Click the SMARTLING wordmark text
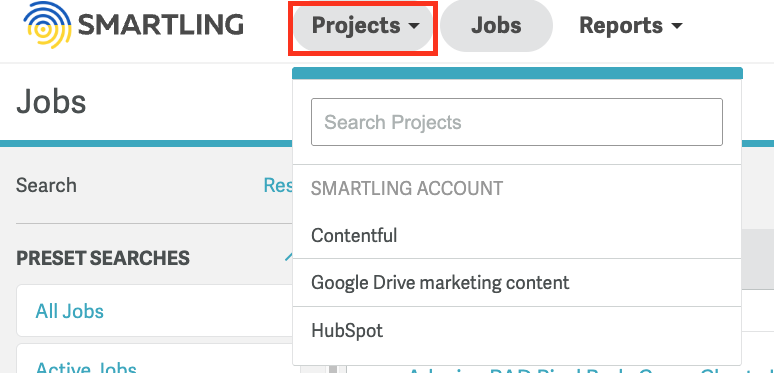The image size is (774, 373). pos(161,25)
